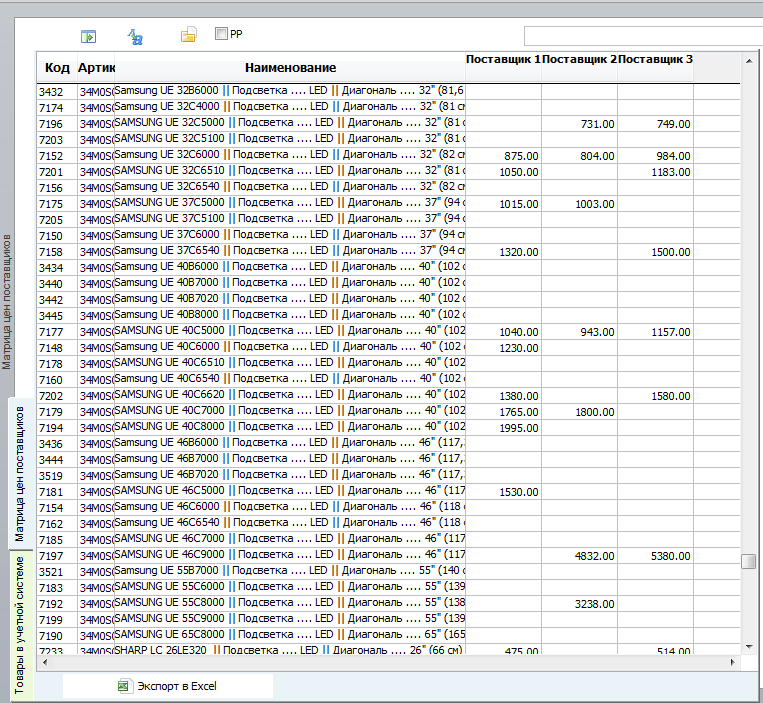Image resolution: width=763 pixels, height=703 pixels.
Task: Select row Samsung UE 55B7000
Action: pyautogui.click(x=388, y=572)
